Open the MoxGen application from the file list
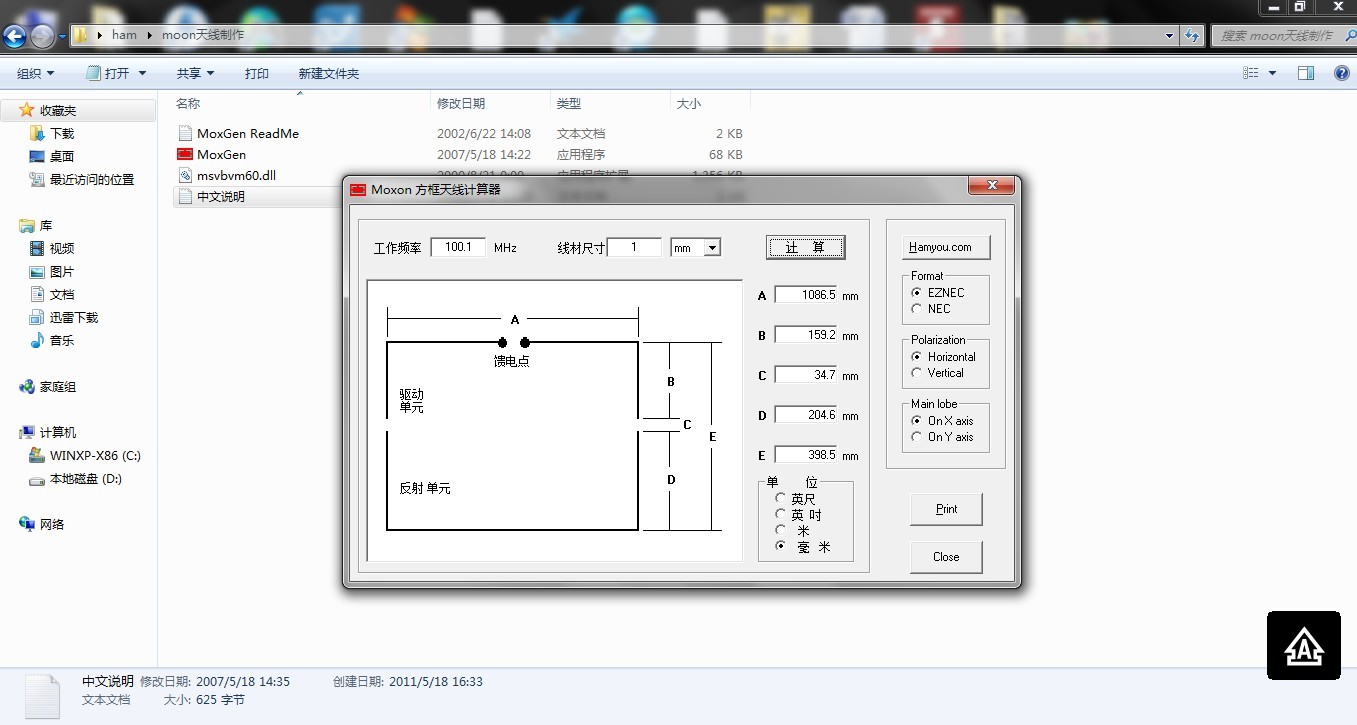Screen dimensions: 1357x725 point(221,154)
